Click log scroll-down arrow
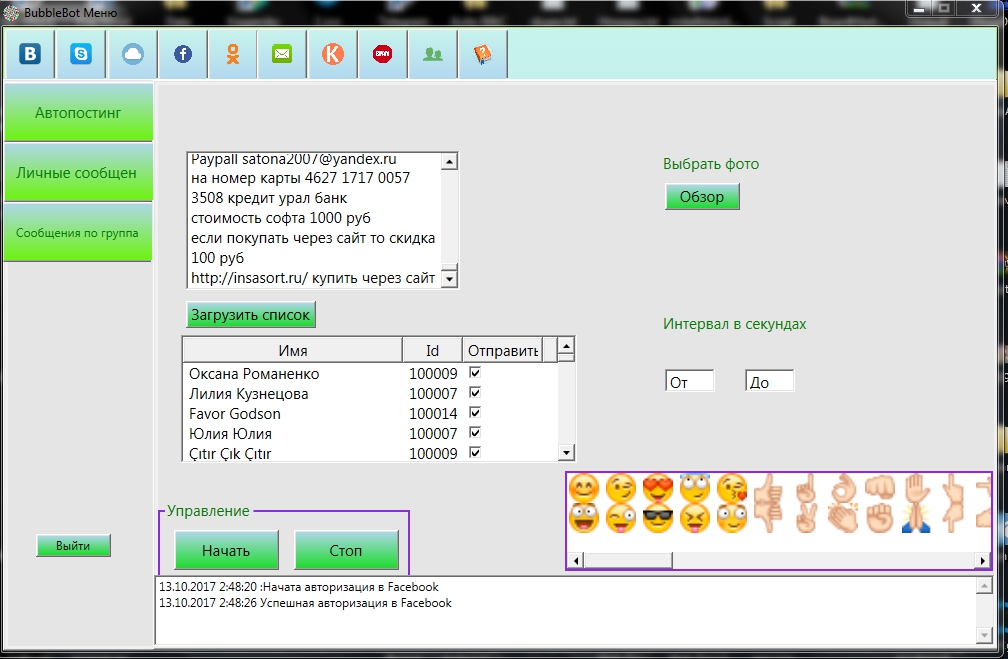The image size is (1008, 659). (x=984, y=635)
